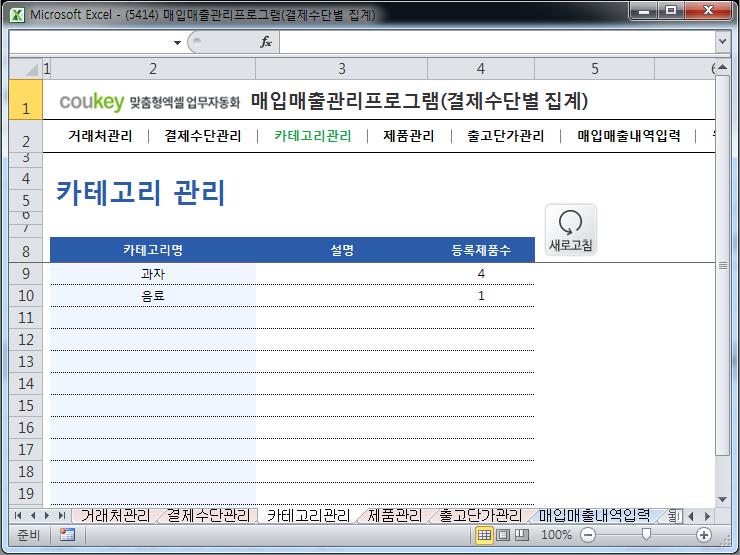Open the Name Box dropdown arrow
This screenshot has width=740, height=555.
coord(177,42)
